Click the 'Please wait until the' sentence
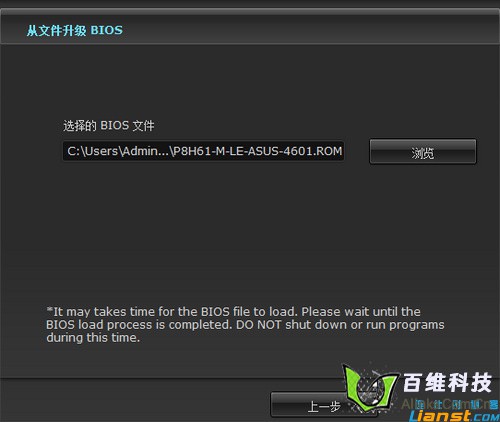 pos(361,312)
